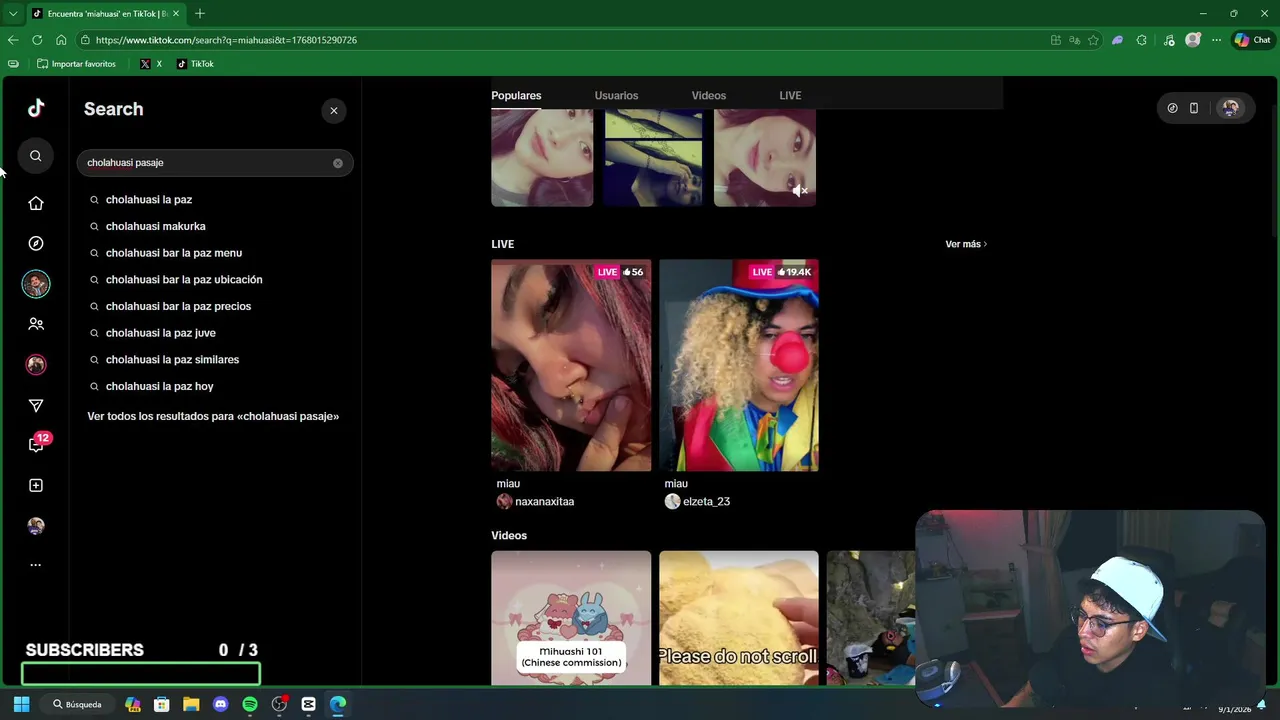This screenshot has width=1280, height=720.
Task: Close the Search panel with X
Action: [x=334, y=110]
